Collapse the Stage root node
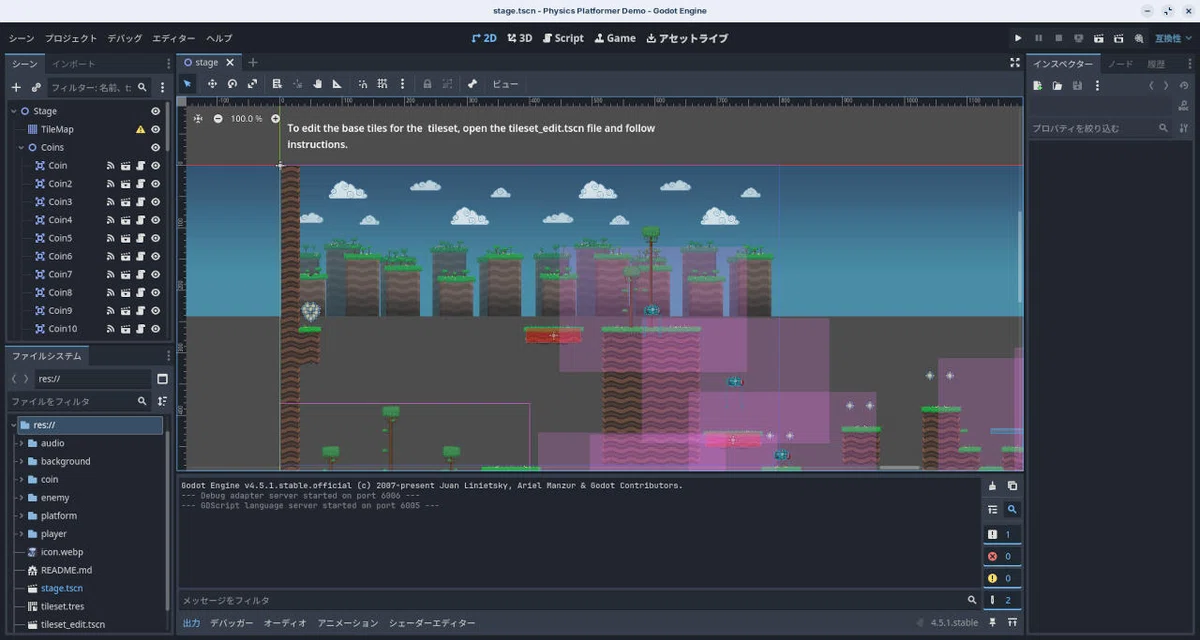Image resolution: width=1200 pixels, height=640 pixels. (x=13, y=111)
